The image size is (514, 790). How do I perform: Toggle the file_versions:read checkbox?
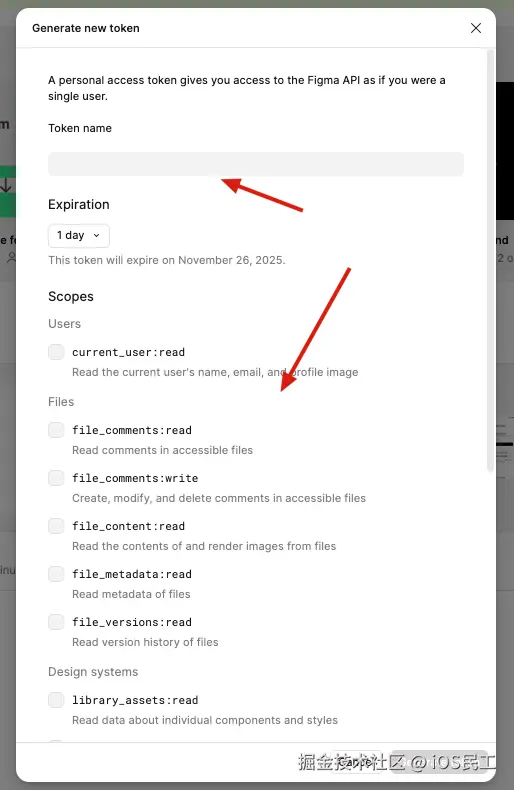click(56, 622)
